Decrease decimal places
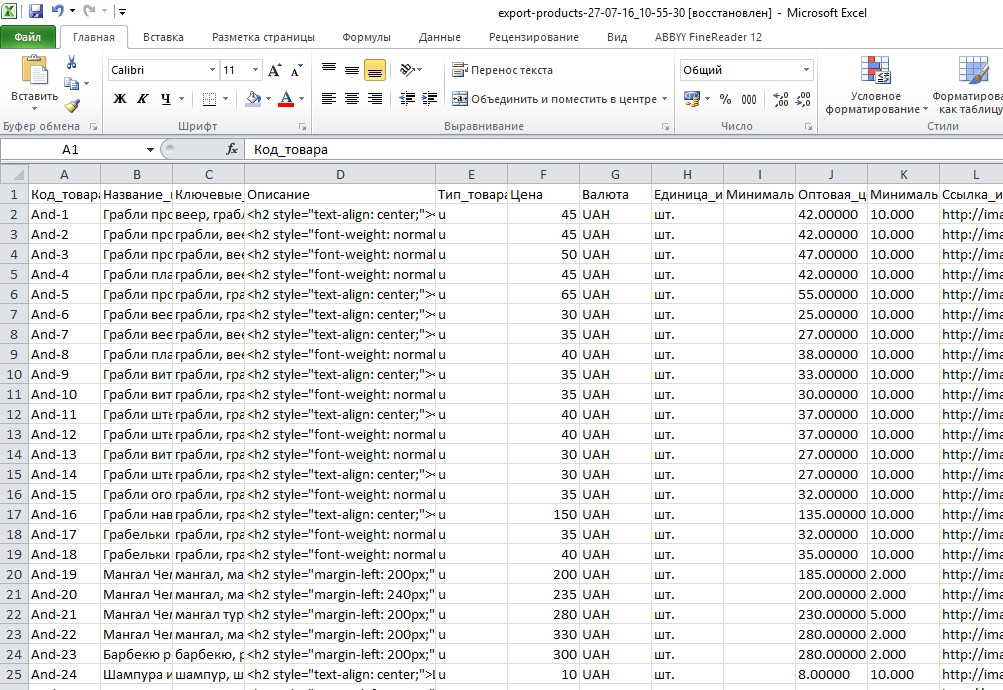Image resolution: width=1003 pixels, height=690 pixels. (x=803, y=99)
